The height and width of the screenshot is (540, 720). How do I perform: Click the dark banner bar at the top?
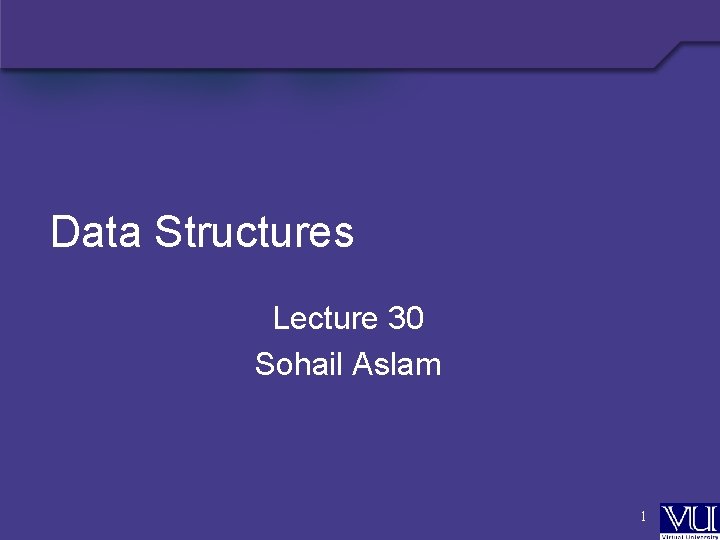click(x=330, y=32)
